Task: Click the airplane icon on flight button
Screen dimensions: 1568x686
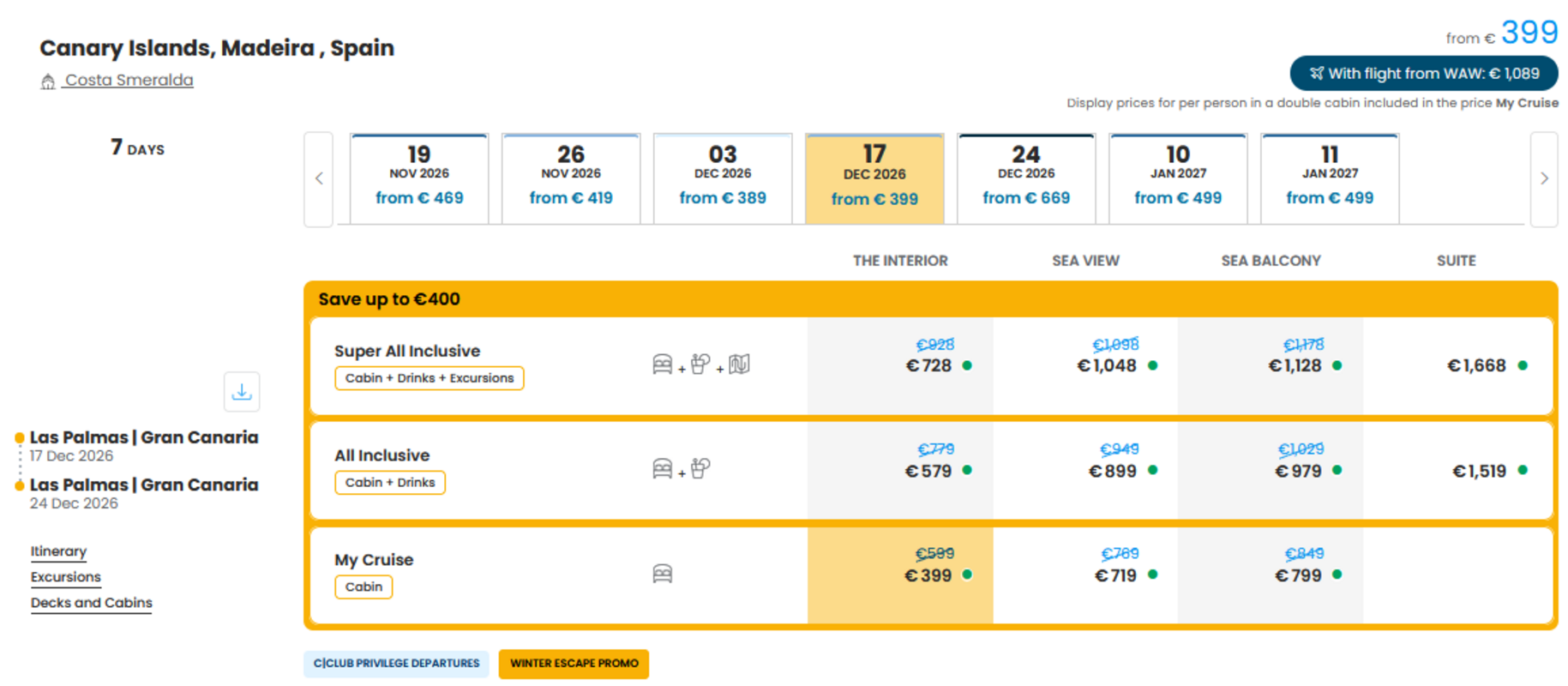Action: 1316,74
